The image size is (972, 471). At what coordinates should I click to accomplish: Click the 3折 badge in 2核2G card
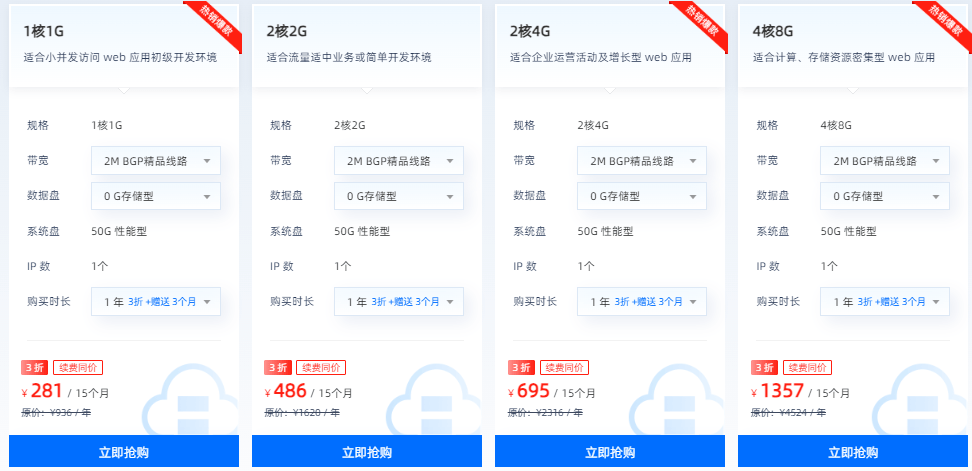[277, 368]
